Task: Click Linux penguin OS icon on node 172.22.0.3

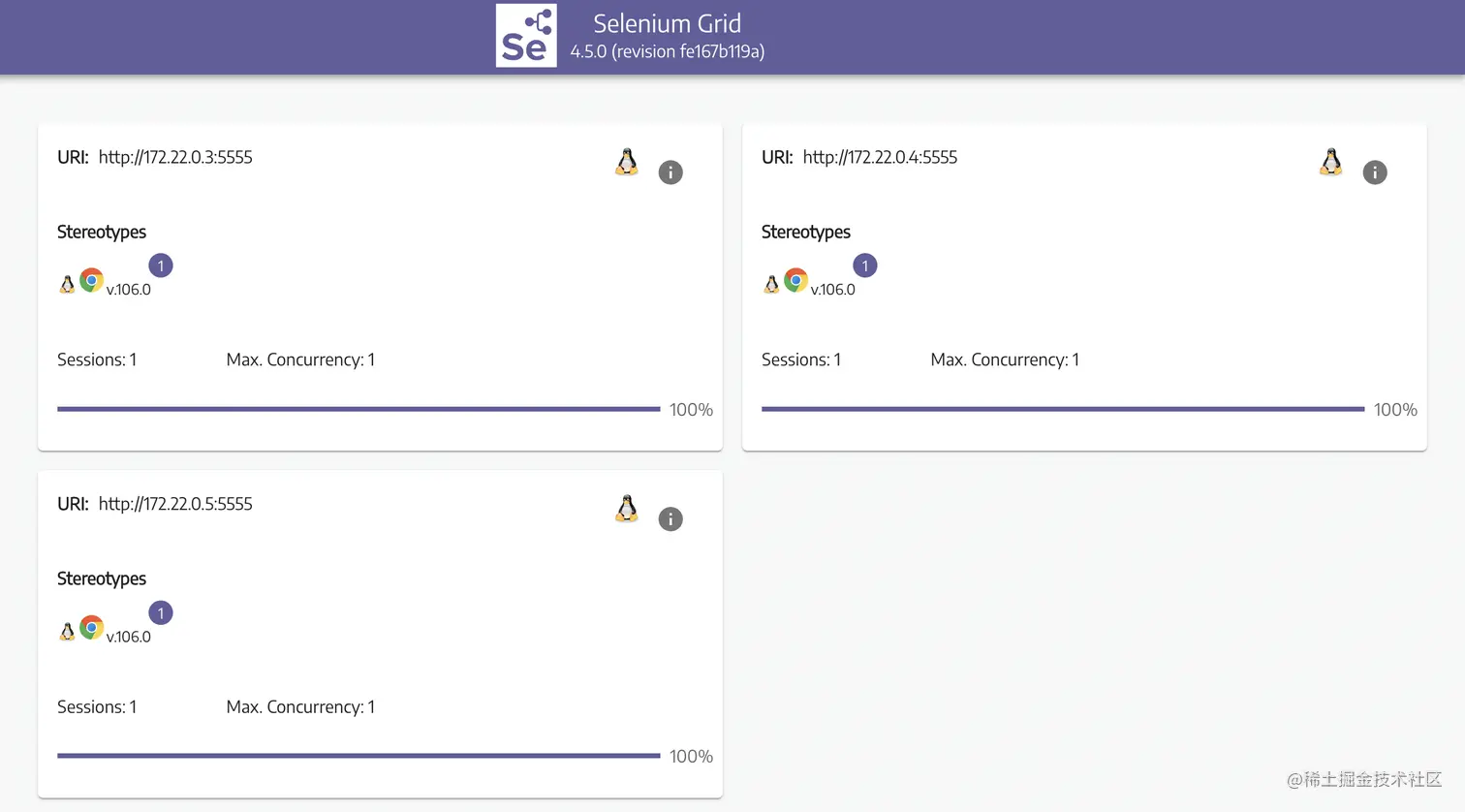Action: pos(627,162)
